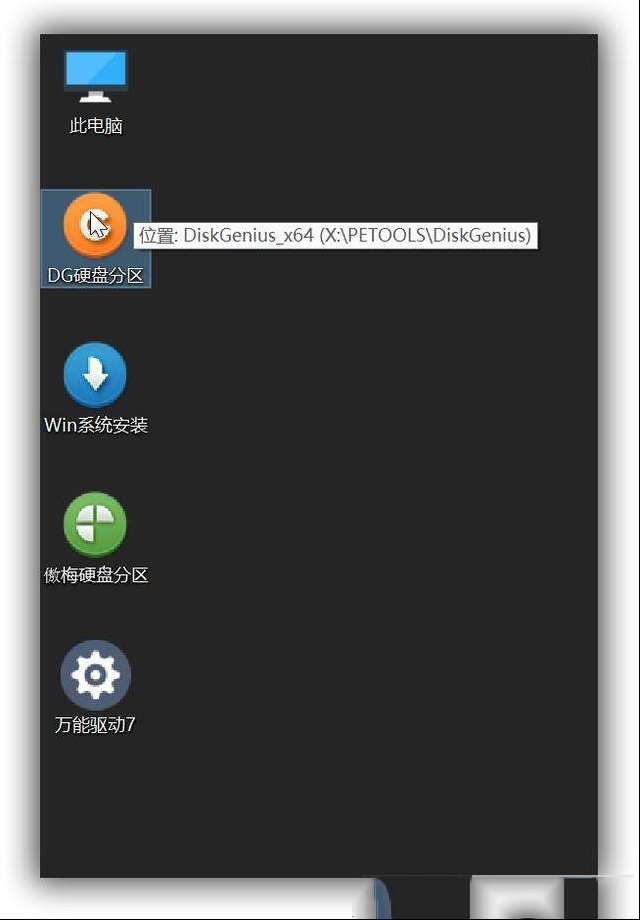The height and width of the screenshot is (920, 640).
Task: Select the Win系统安装 caption text
Action: point(96,425)
